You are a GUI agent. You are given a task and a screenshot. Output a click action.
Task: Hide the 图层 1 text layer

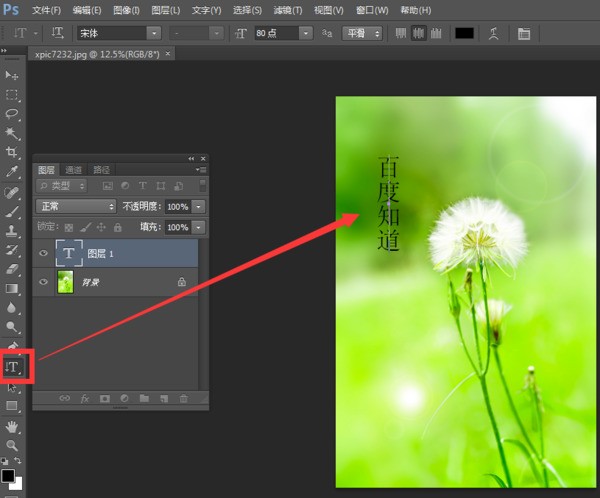(x=43, y=253)
